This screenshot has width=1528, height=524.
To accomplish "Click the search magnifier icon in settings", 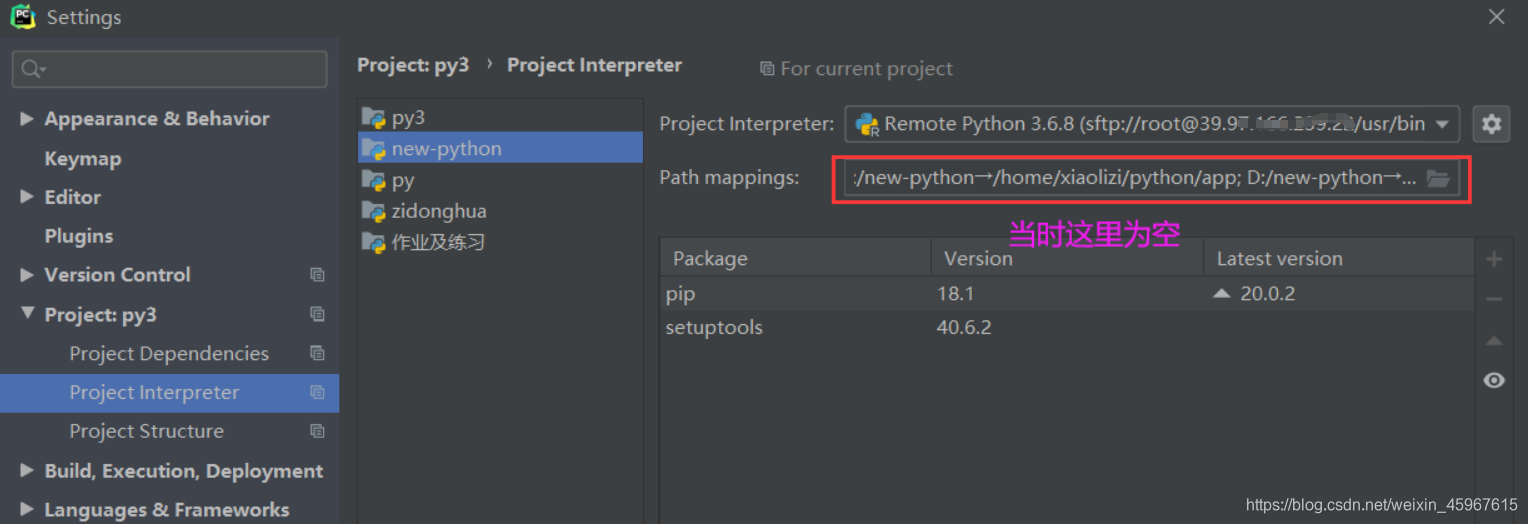I will coord(32,69).
